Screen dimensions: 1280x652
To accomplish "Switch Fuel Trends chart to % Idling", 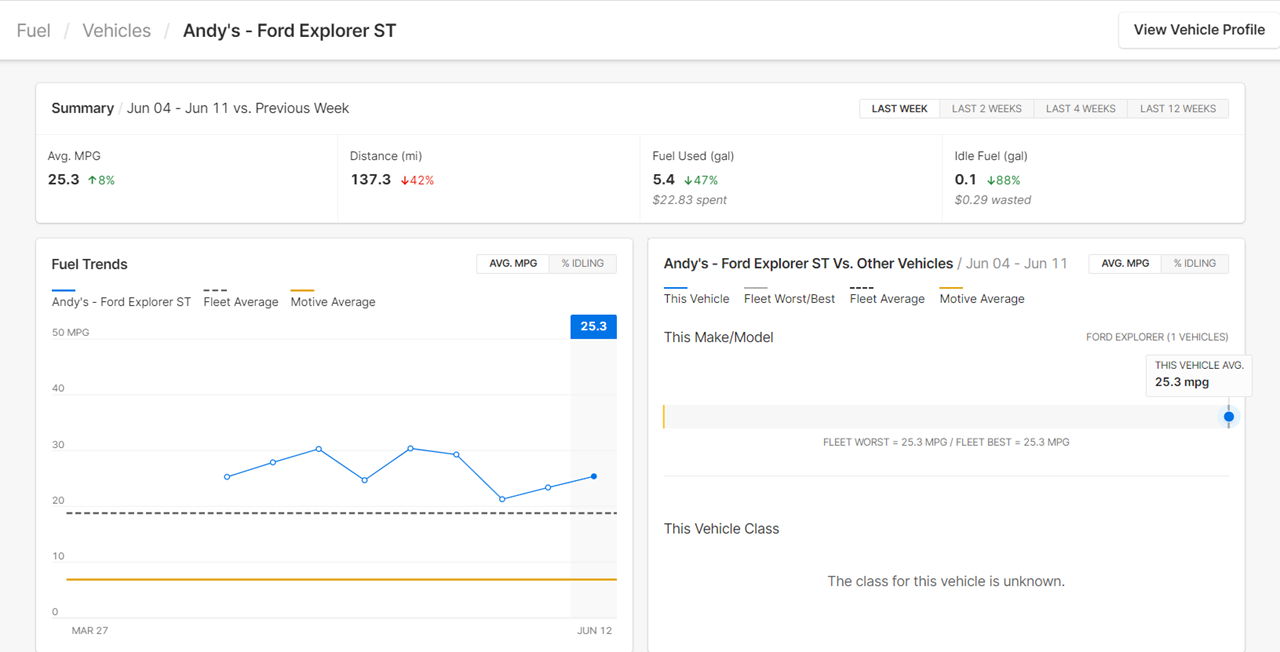I will 582,264.
